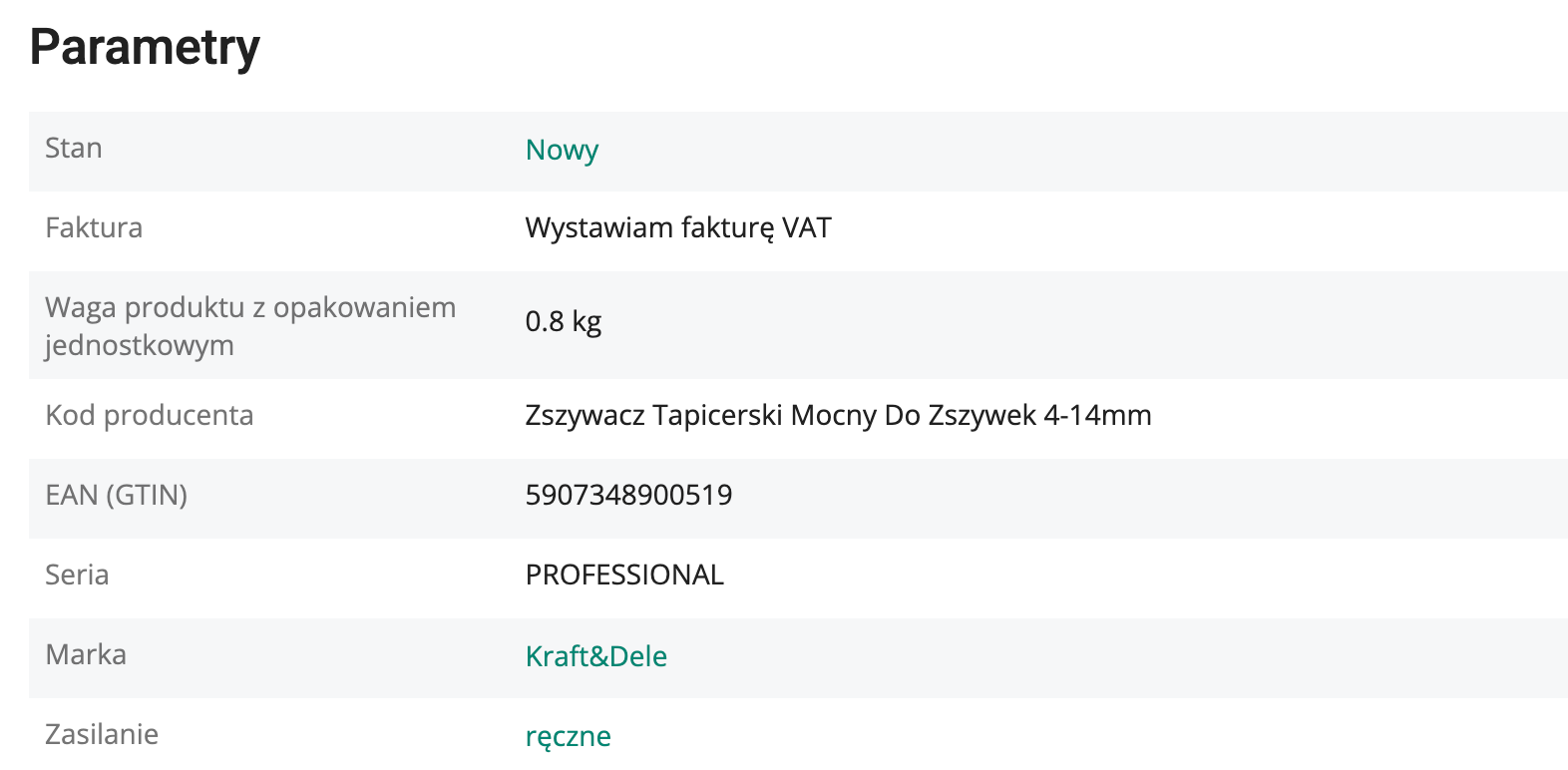Screen dimensions: 1568x770
Task: Click the Faktura row label
Action: pyautogui.click(x=94, y=227)
